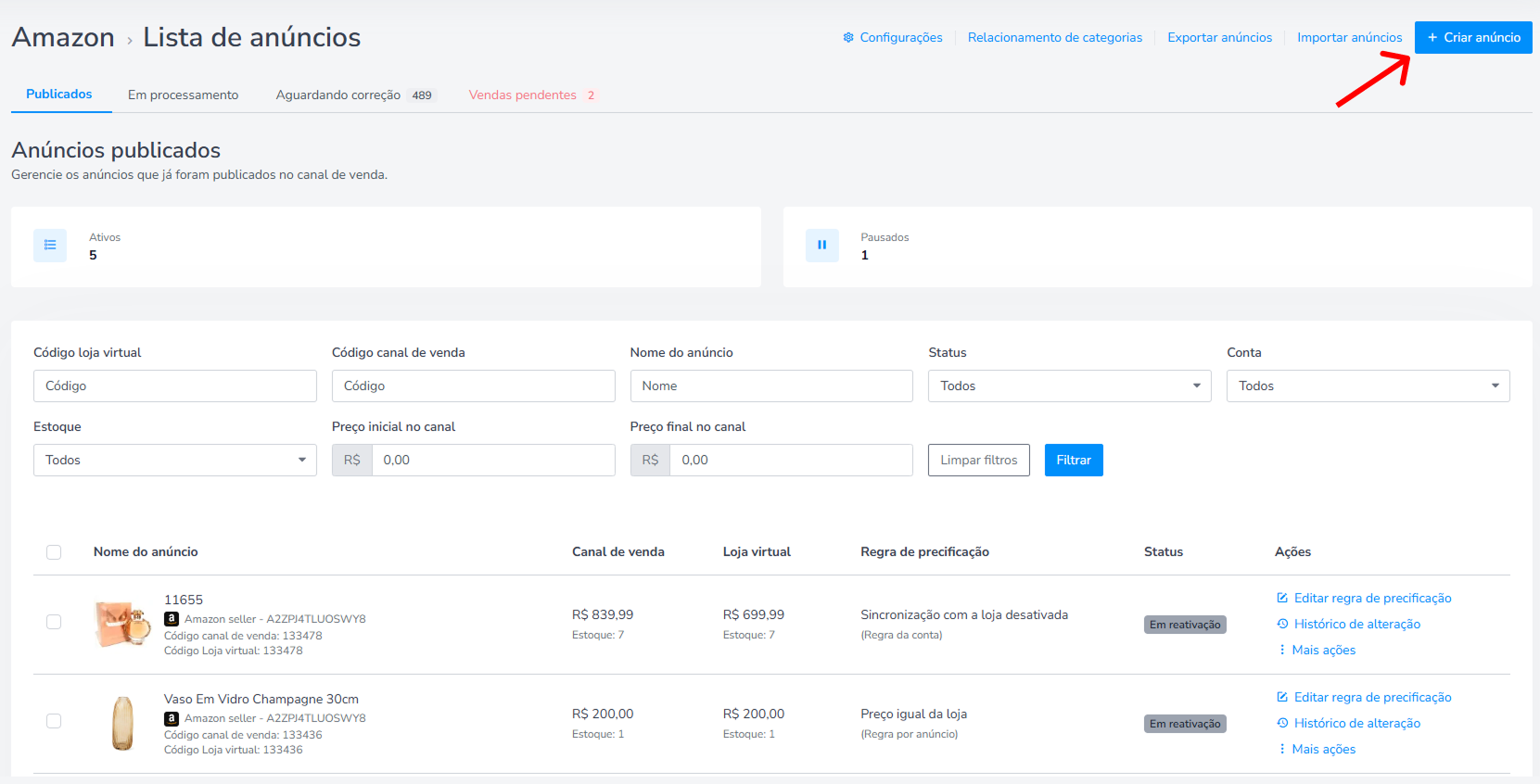Check the checkbox for Vaso Em Vidro Champagne
The image size is (1540, 784).
(54, 721)
